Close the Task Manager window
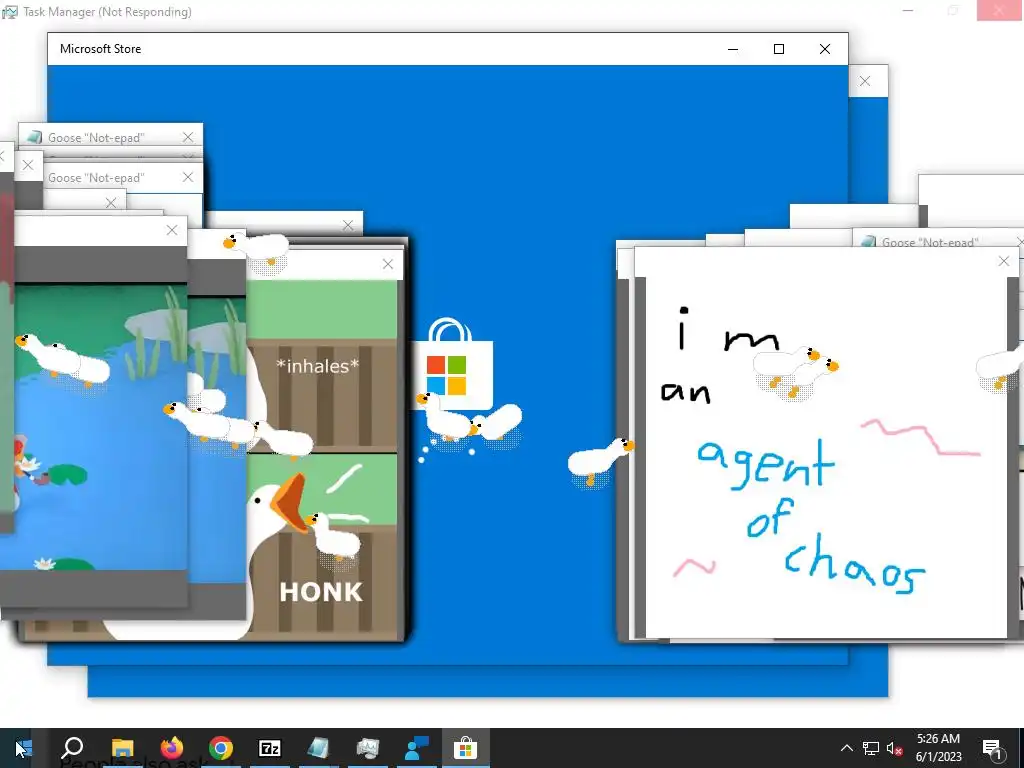The image size is (1024, 768). 999,10
